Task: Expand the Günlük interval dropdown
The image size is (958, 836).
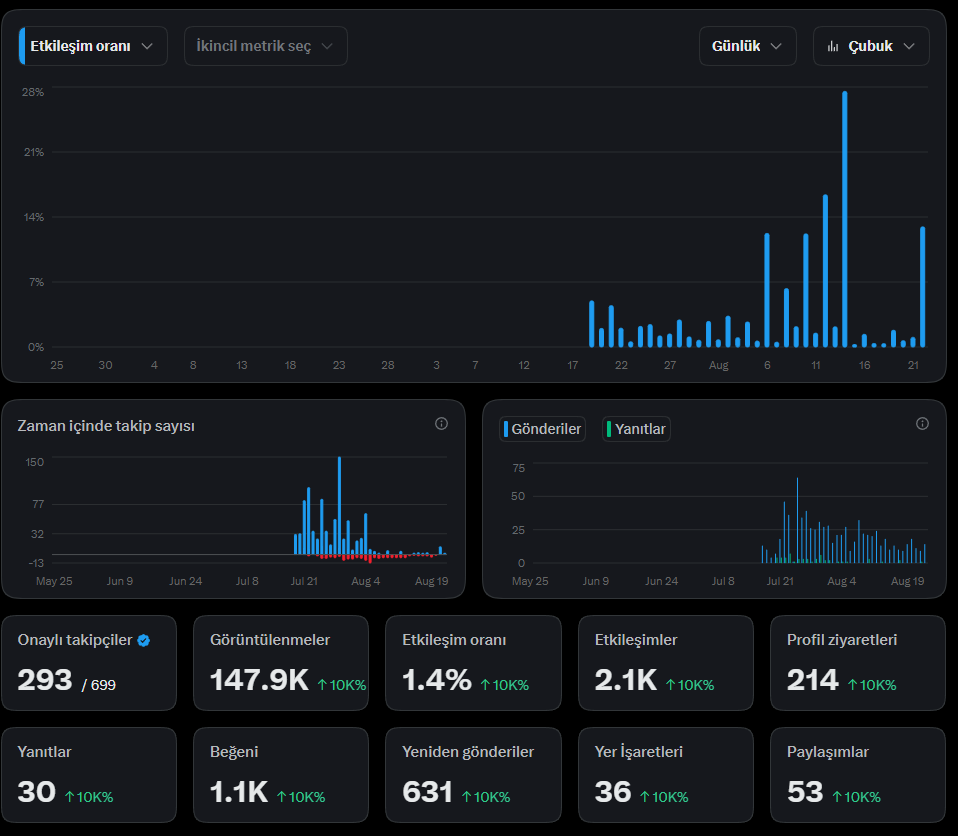Action: [747, 46]
